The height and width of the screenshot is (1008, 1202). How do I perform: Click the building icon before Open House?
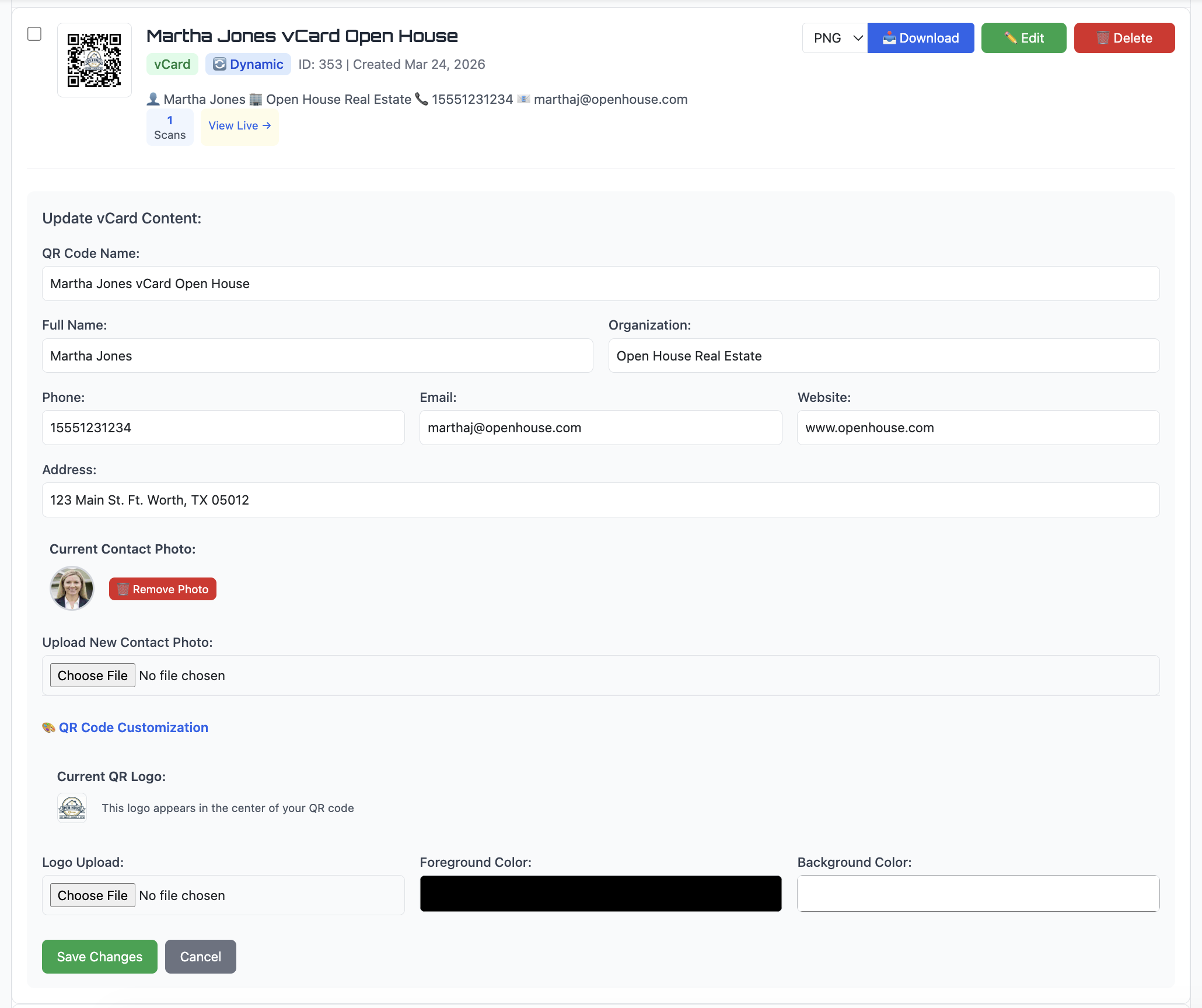click(x=256, y=99)
